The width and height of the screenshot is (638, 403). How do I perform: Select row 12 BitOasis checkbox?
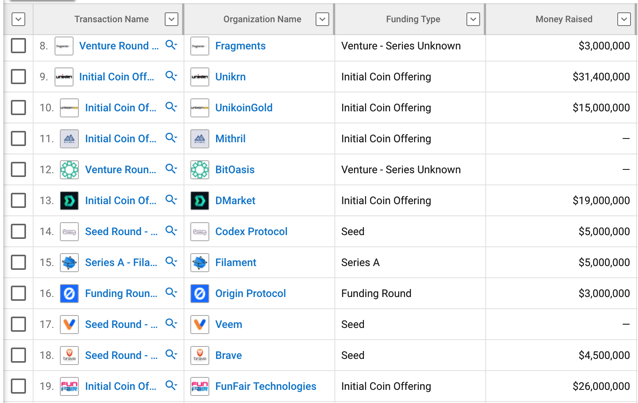[18, 169]
